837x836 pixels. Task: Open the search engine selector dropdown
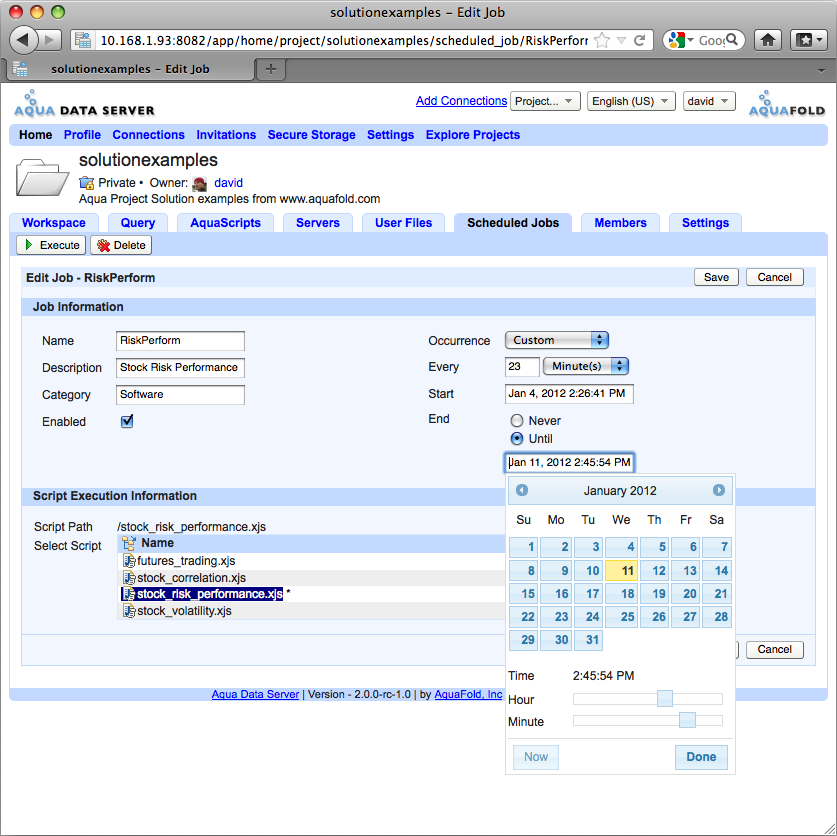tap(681, 40)
